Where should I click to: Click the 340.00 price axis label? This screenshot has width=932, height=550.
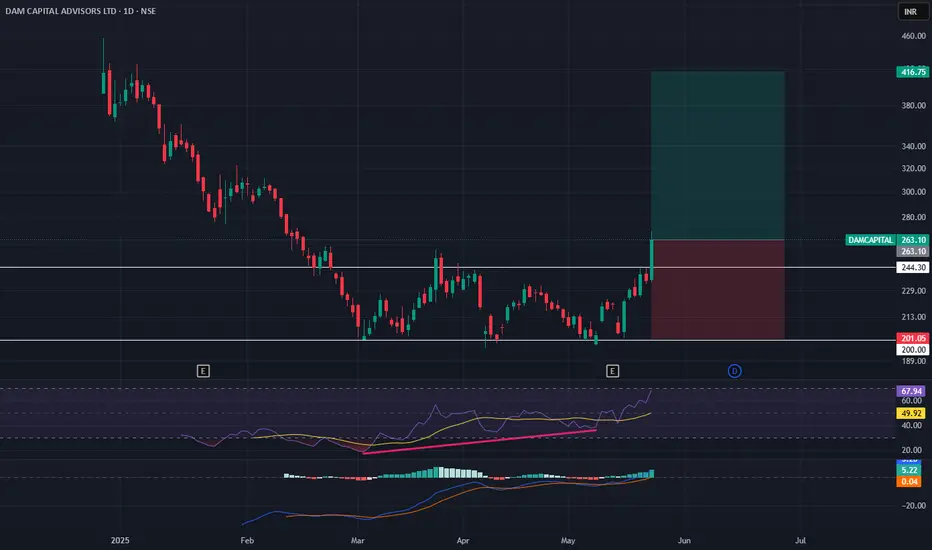coord(914,146)
